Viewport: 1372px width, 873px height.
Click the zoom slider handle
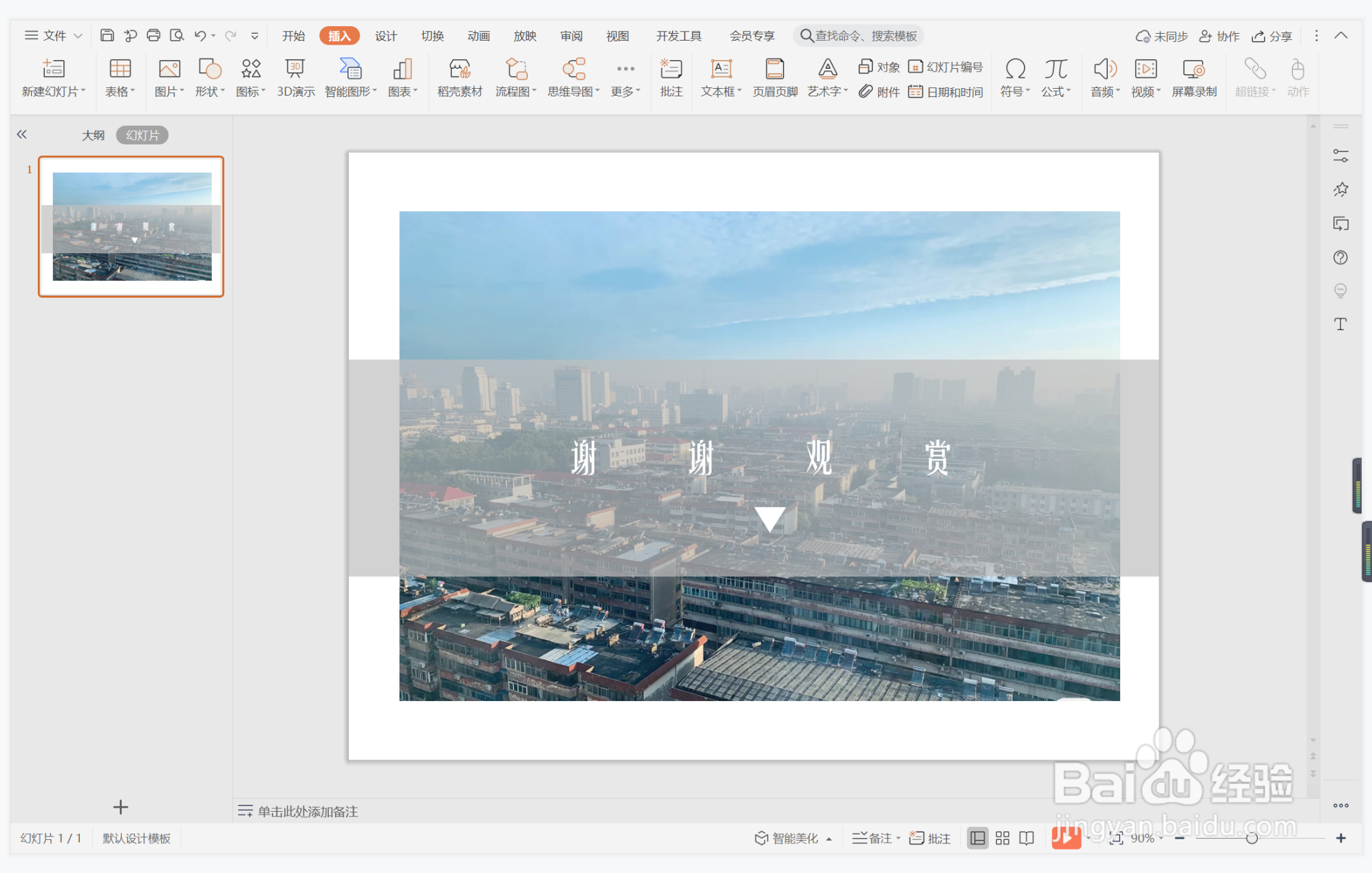pos(1252,838)
